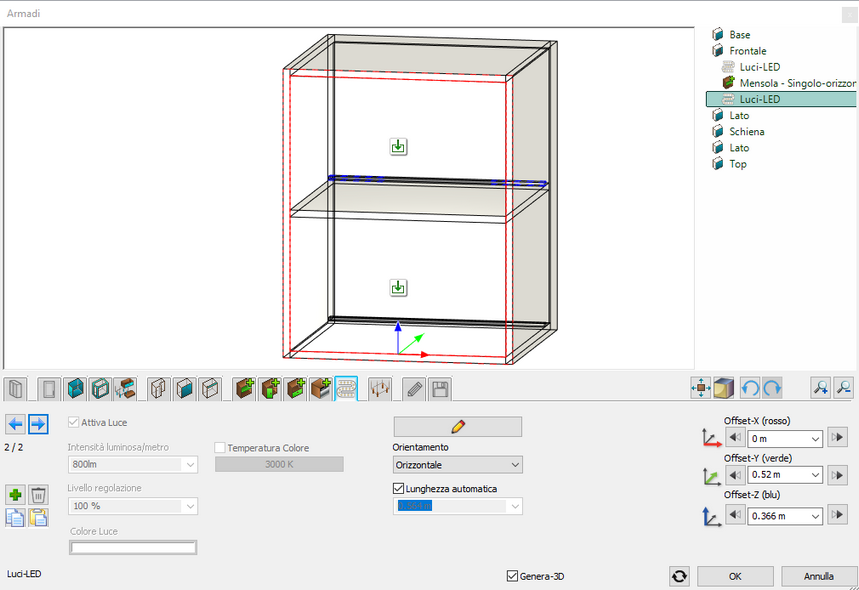Click the Annulla button
The width and height of the screenshot is (859, 590).
(x=818, y=576)
